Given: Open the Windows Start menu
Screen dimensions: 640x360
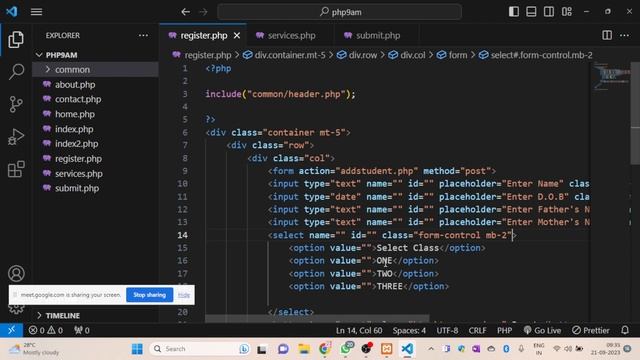Looking at the screenshot, I should [x=137, y=349].
